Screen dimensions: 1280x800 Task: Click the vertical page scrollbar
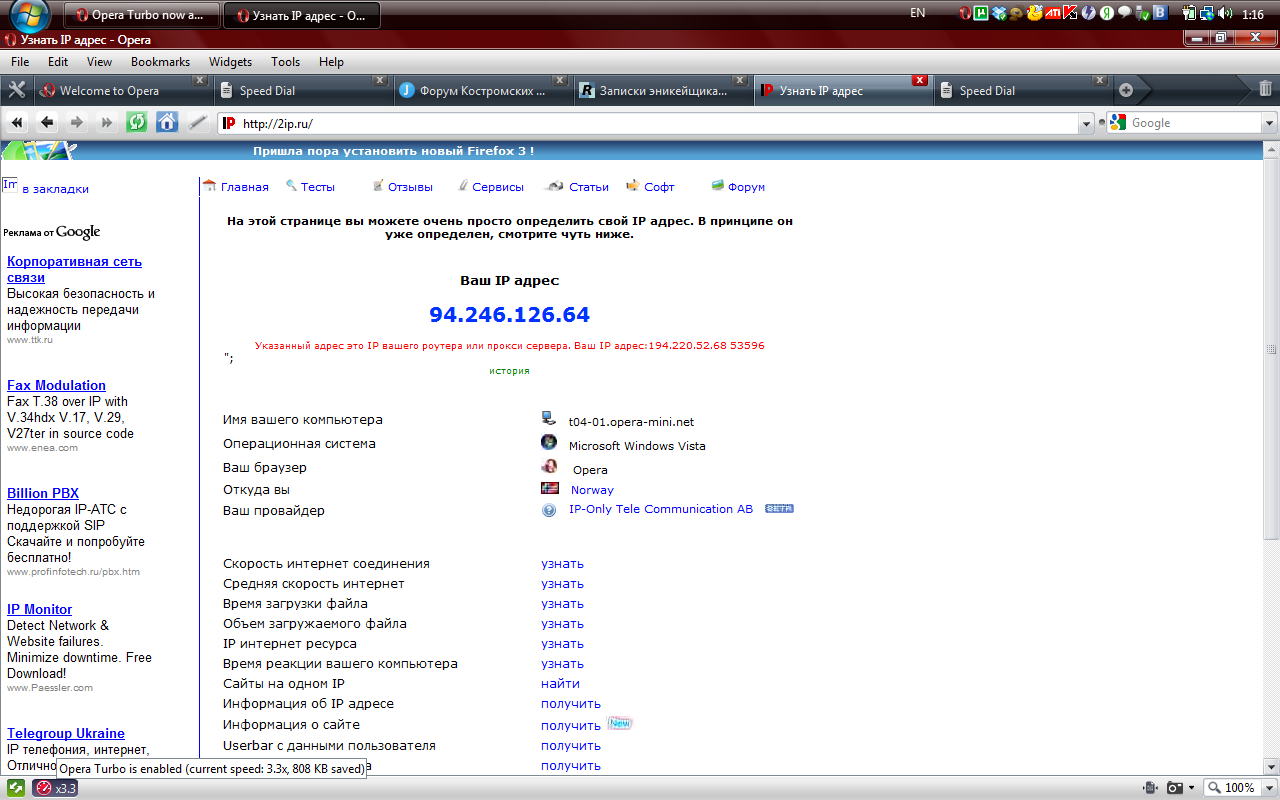1271,350
